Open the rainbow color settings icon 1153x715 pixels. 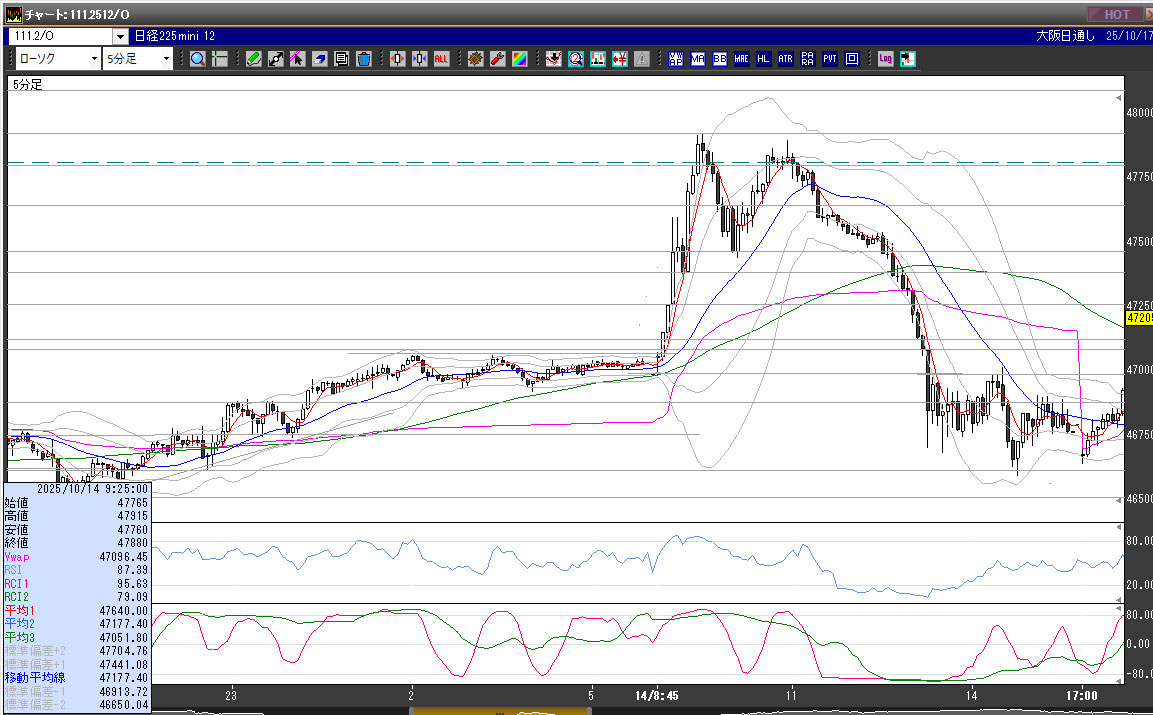point(519,59)
